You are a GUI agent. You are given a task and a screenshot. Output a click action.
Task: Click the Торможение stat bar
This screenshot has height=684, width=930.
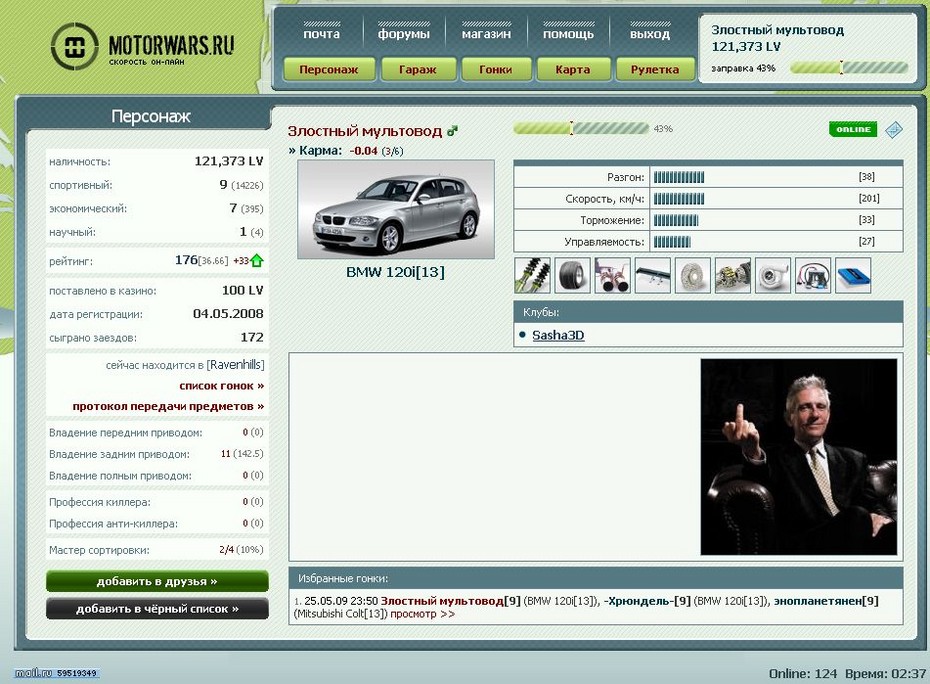(676, 220)
